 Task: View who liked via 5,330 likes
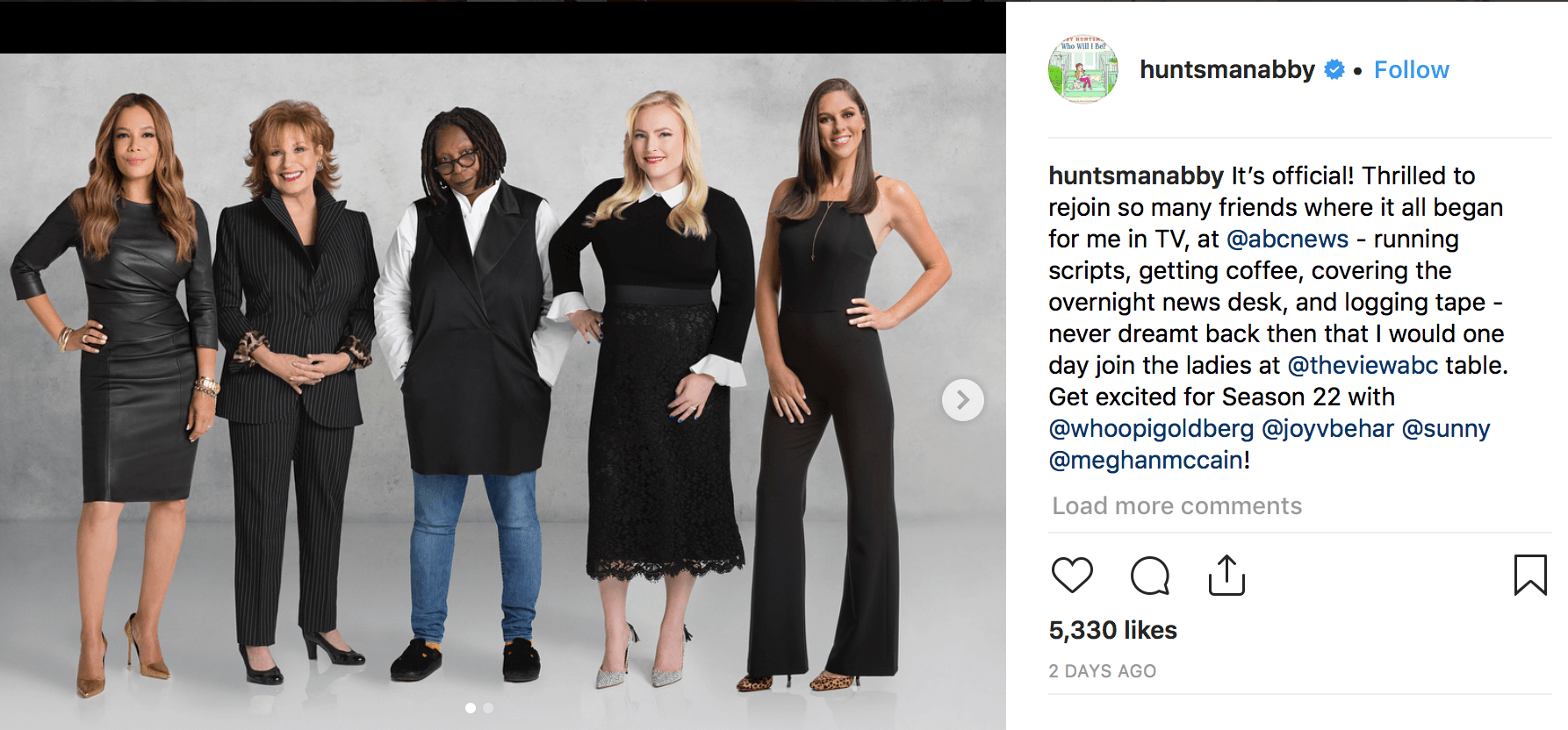pos(1112,630)
